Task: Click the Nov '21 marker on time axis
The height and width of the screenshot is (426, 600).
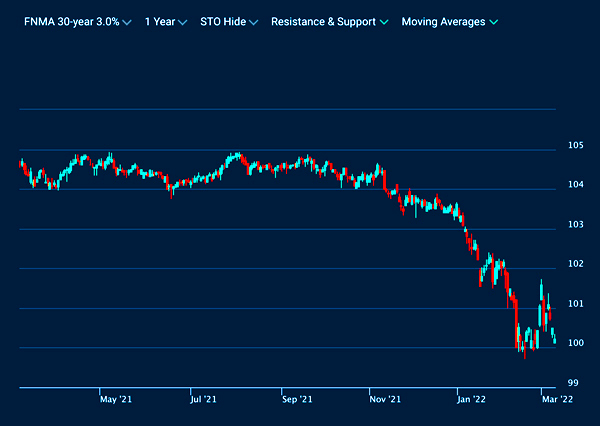Action: tap(385, 400)
